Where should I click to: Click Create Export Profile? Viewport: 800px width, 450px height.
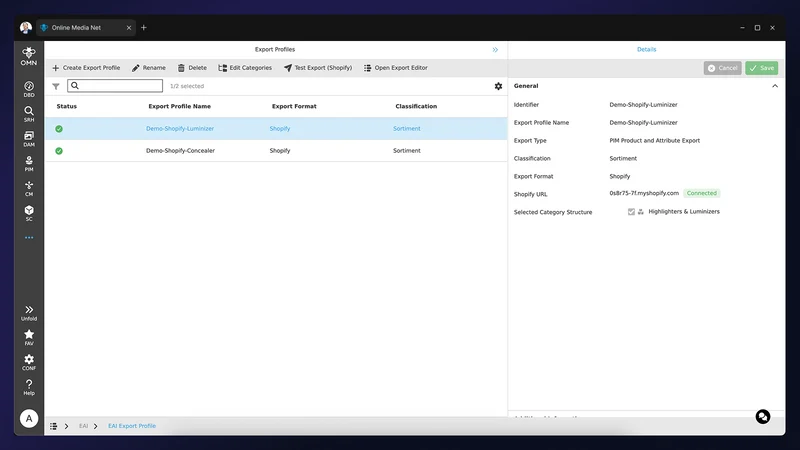click(86, 68)
